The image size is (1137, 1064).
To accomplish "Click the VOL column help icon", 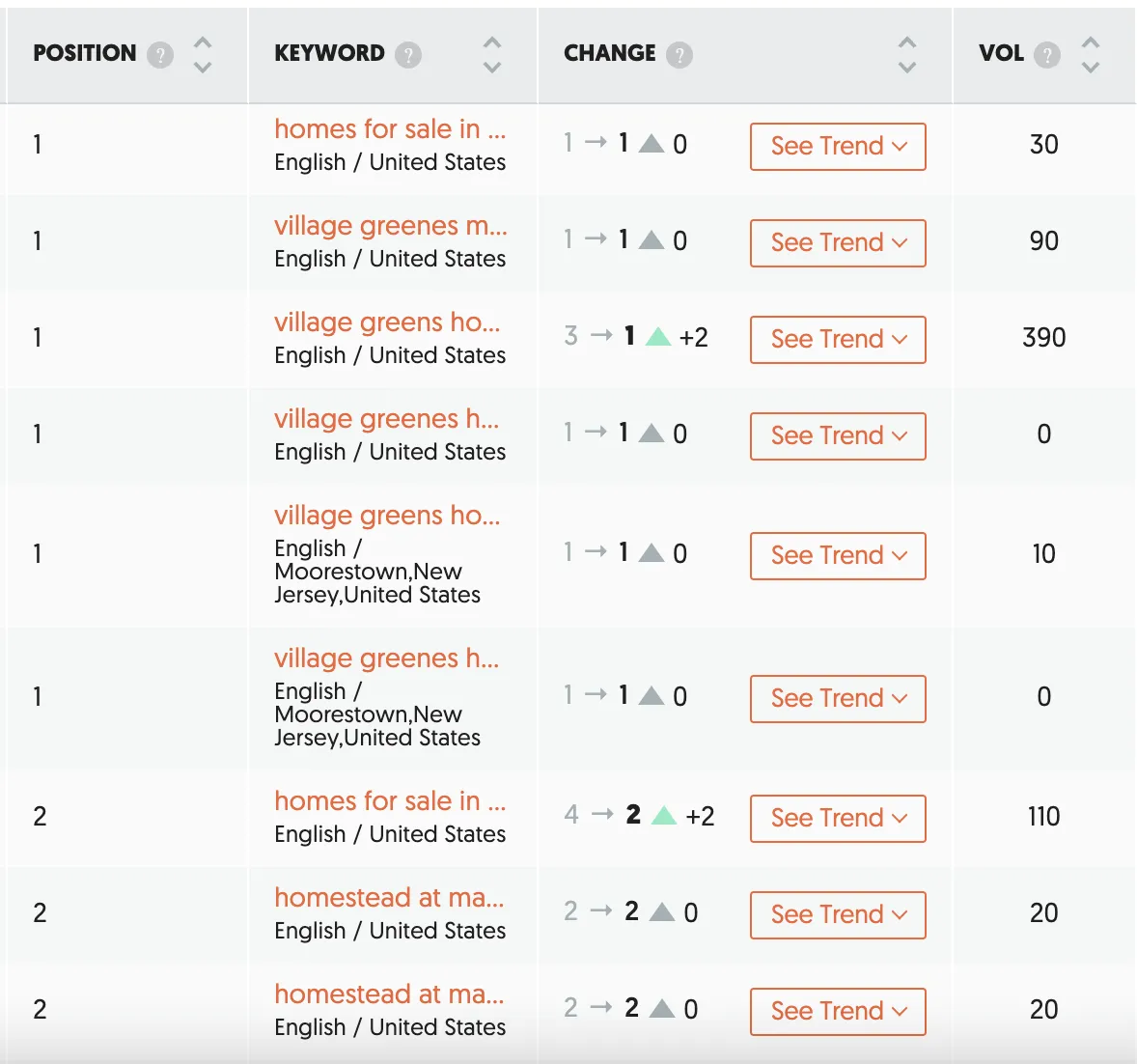I will tap(1046, 55).
